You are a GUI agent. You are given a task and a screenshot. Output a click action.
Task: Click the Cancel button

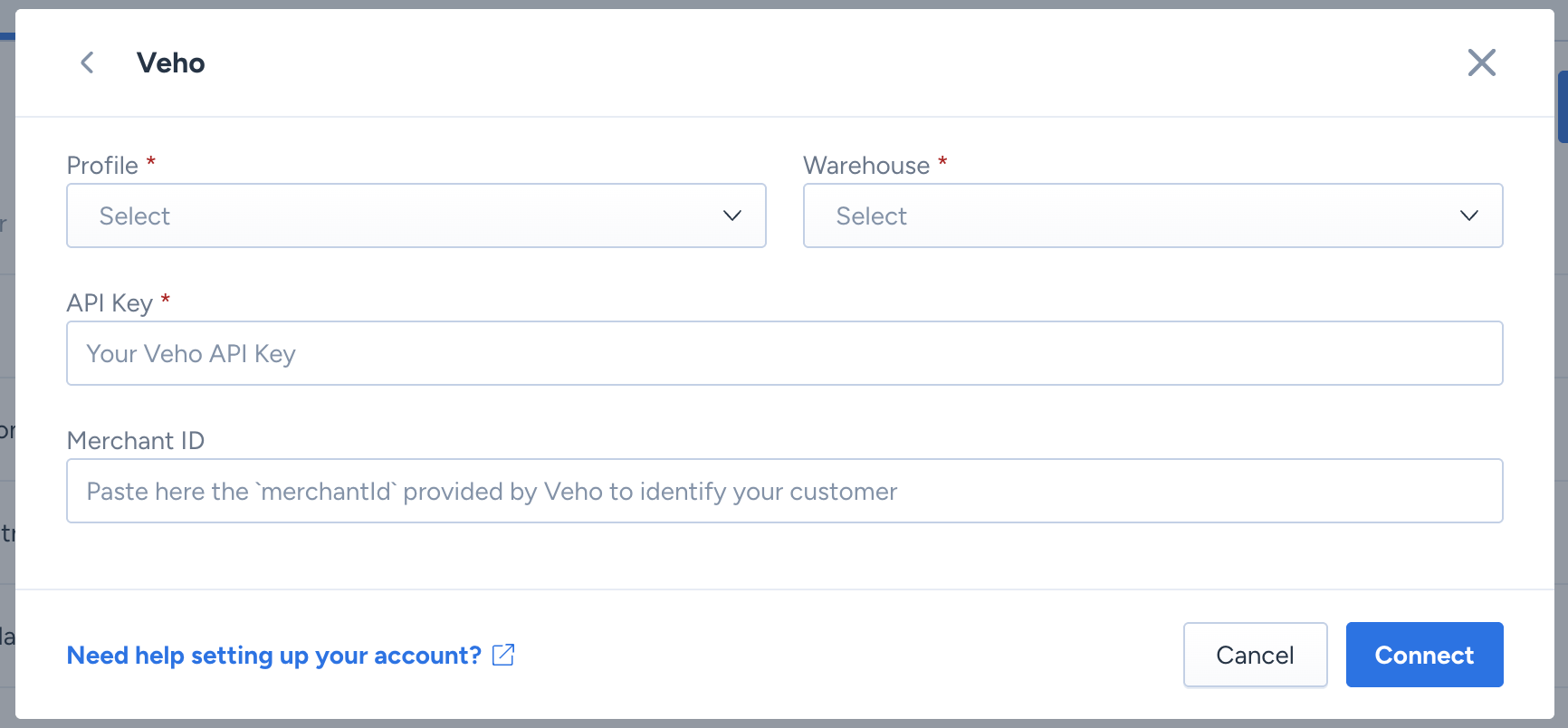pos(1255,655)
